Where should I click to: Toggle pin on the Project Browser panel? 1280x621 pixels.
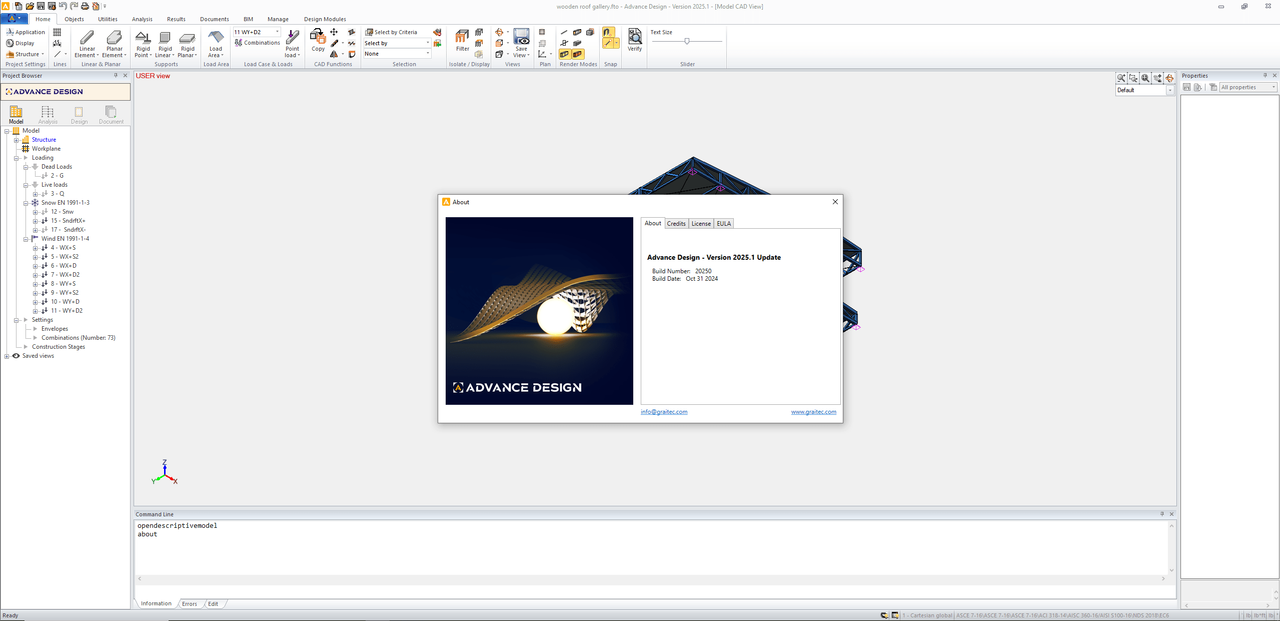[116, 75]
